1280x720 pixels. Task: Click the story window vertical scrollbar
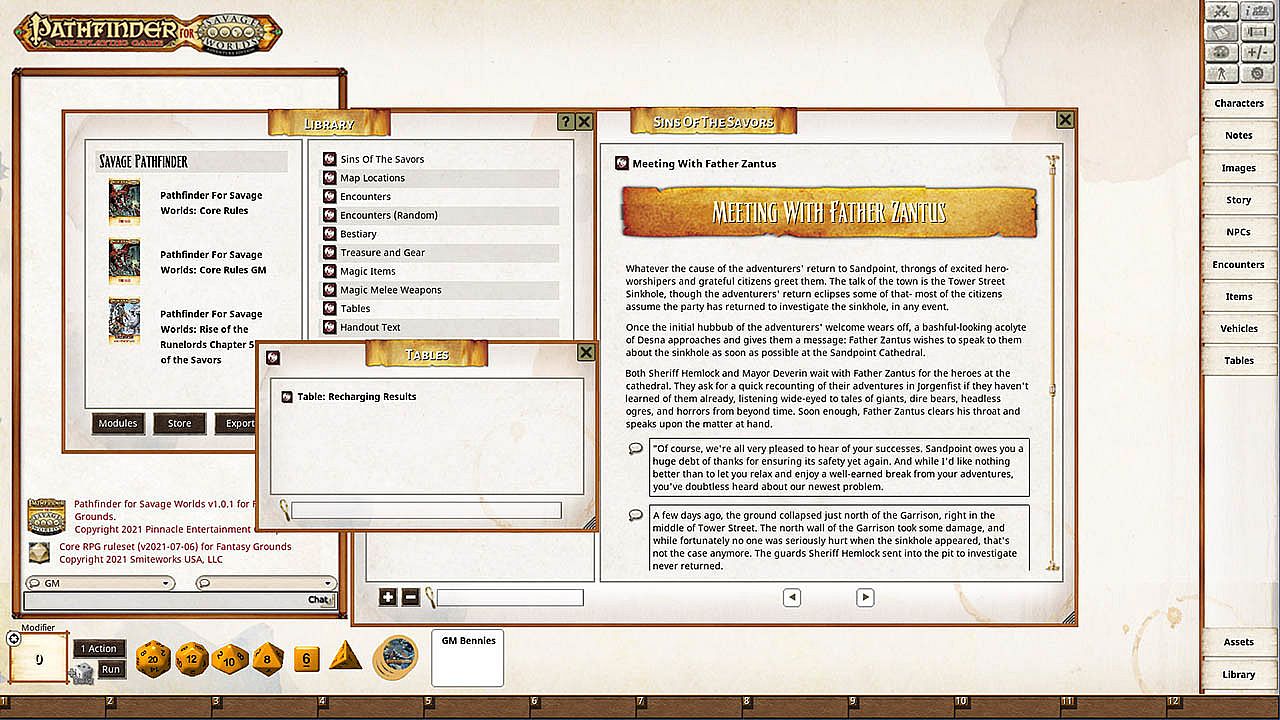pos(1052,363)
